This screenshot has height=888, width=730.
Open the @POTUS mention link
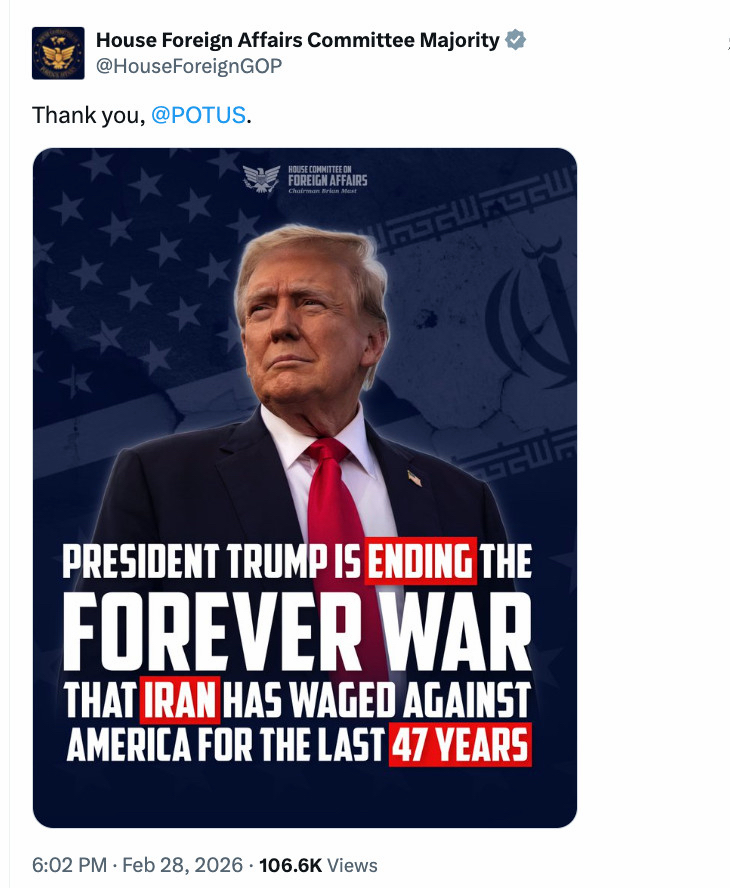click(x=198, y=115)
